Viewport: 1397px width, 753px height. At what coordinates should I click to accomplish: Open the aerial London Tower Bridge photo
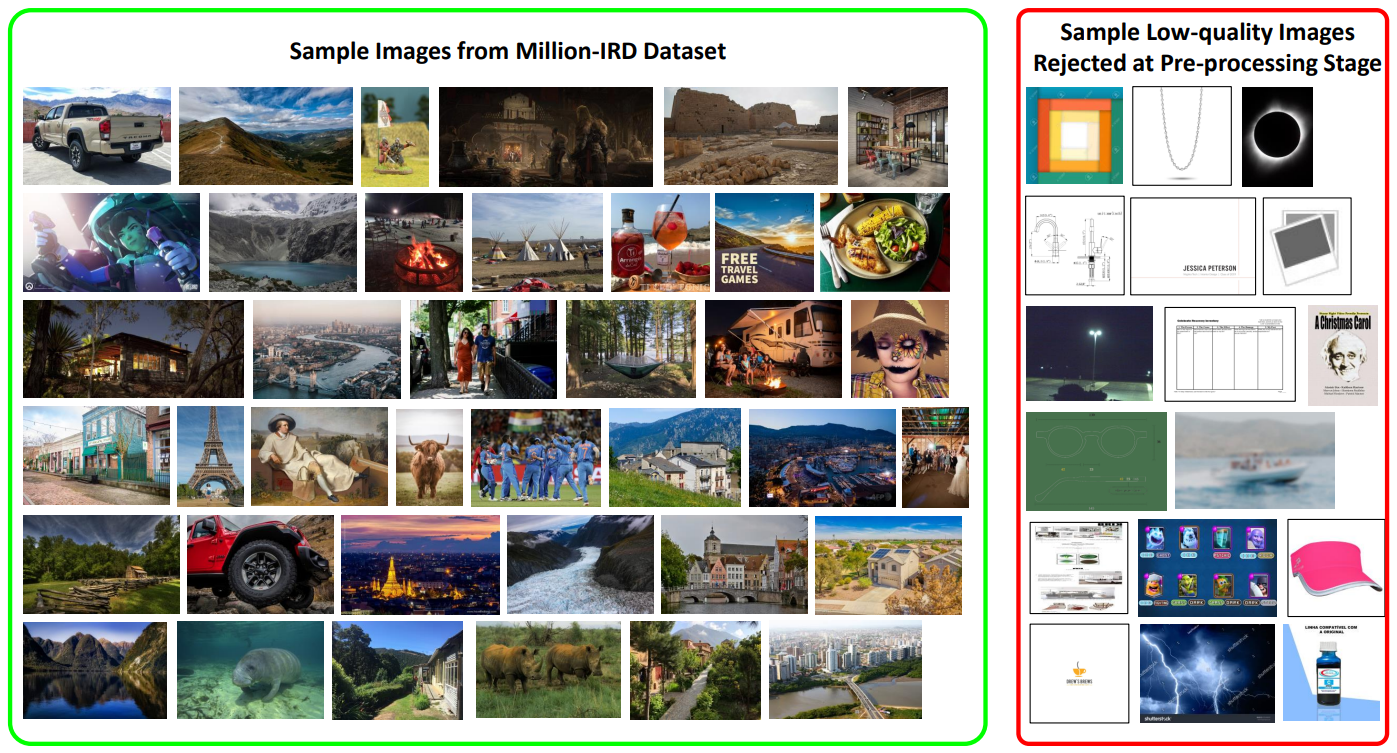[x=327, y=349]
